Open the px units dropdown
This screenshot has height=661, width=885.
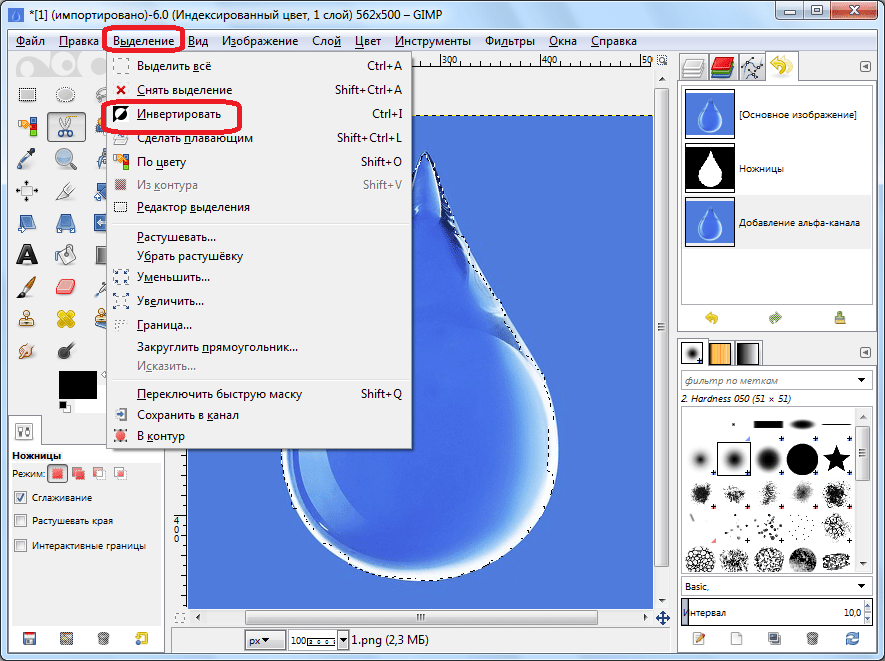pyautogui.click(x=262, y=639)
